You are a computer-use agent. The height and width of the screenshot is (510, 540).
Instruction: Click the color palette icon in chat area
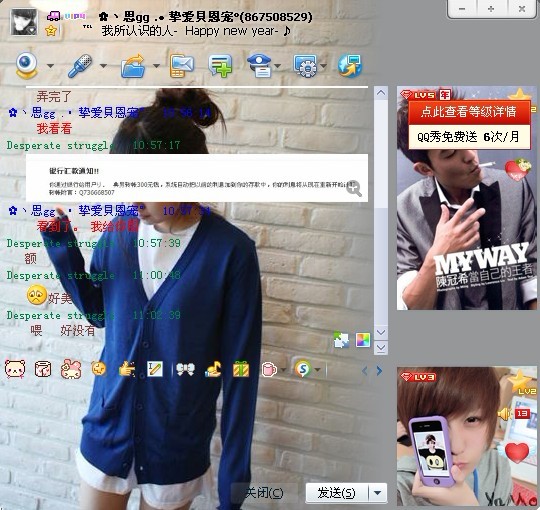[363, 341]
